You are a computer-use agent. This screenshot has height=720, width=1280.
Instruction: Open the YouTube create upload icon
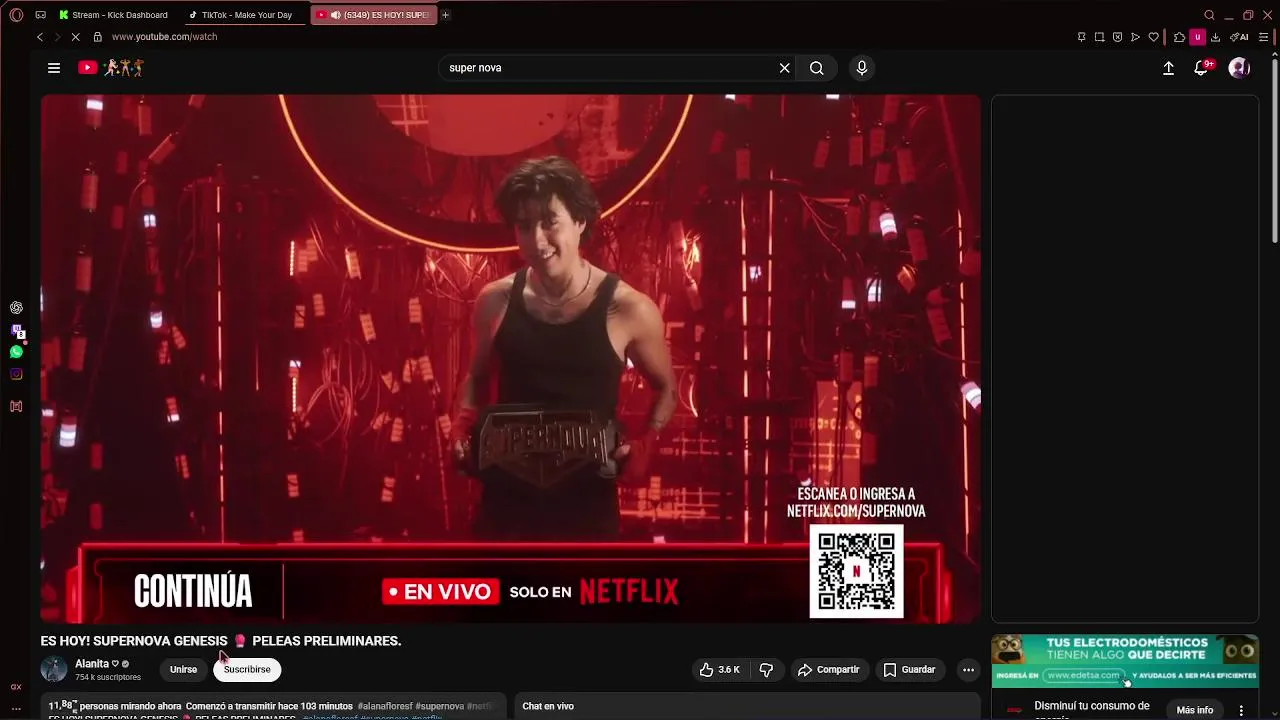[1168, 68]
